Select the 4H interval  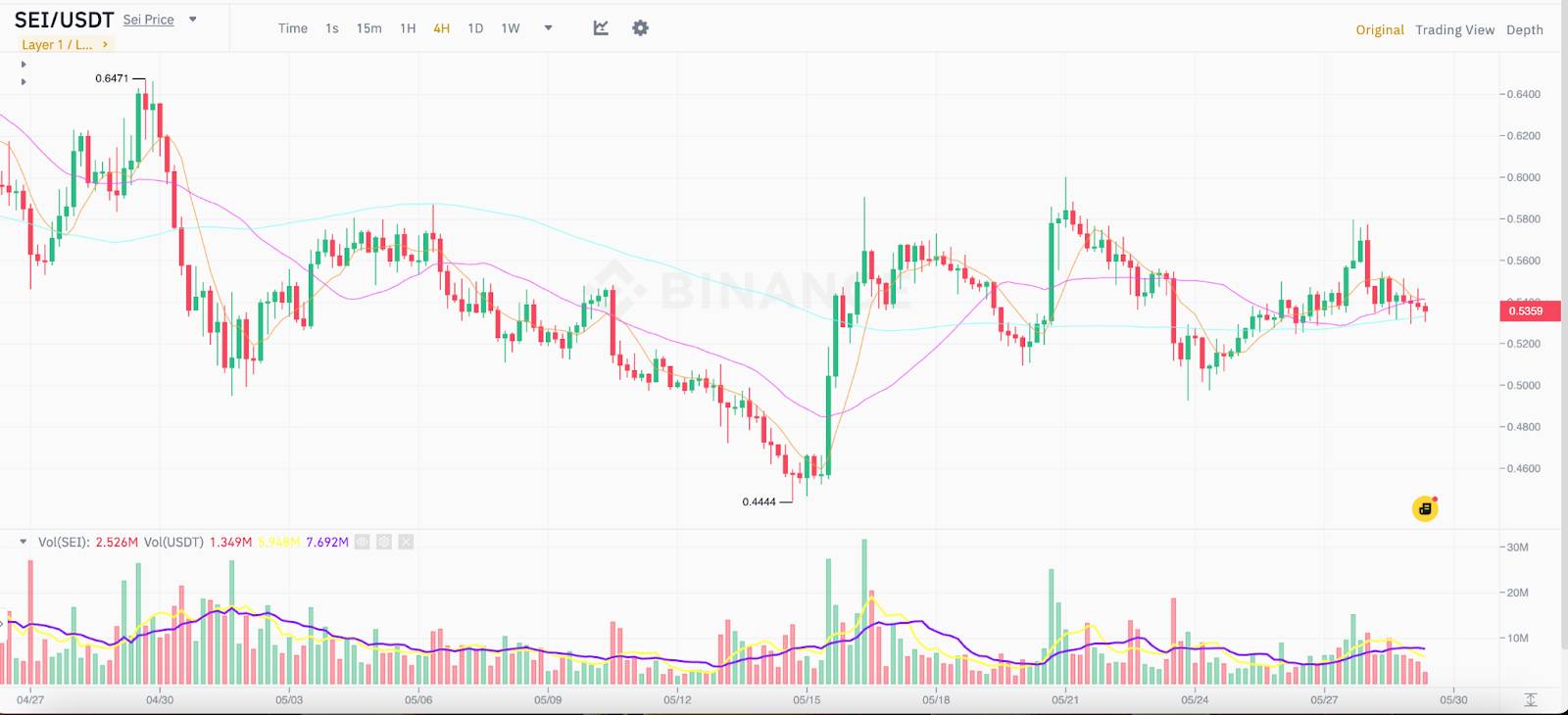(x=442, y=28)
